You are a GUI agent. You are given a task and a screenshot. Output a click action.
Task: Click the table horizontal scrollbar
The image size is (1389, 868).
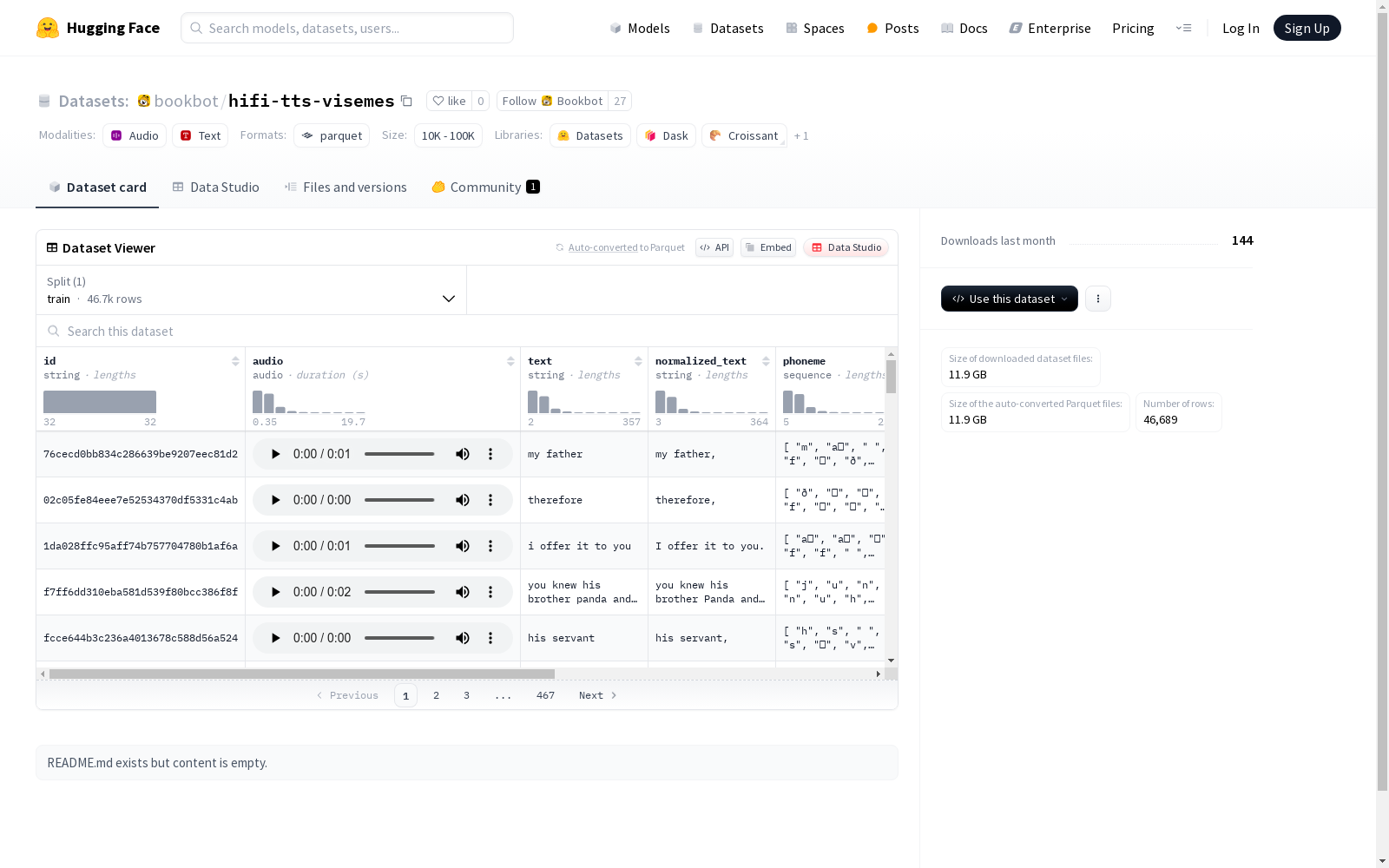pyautogui.click(x=302, y=674)
